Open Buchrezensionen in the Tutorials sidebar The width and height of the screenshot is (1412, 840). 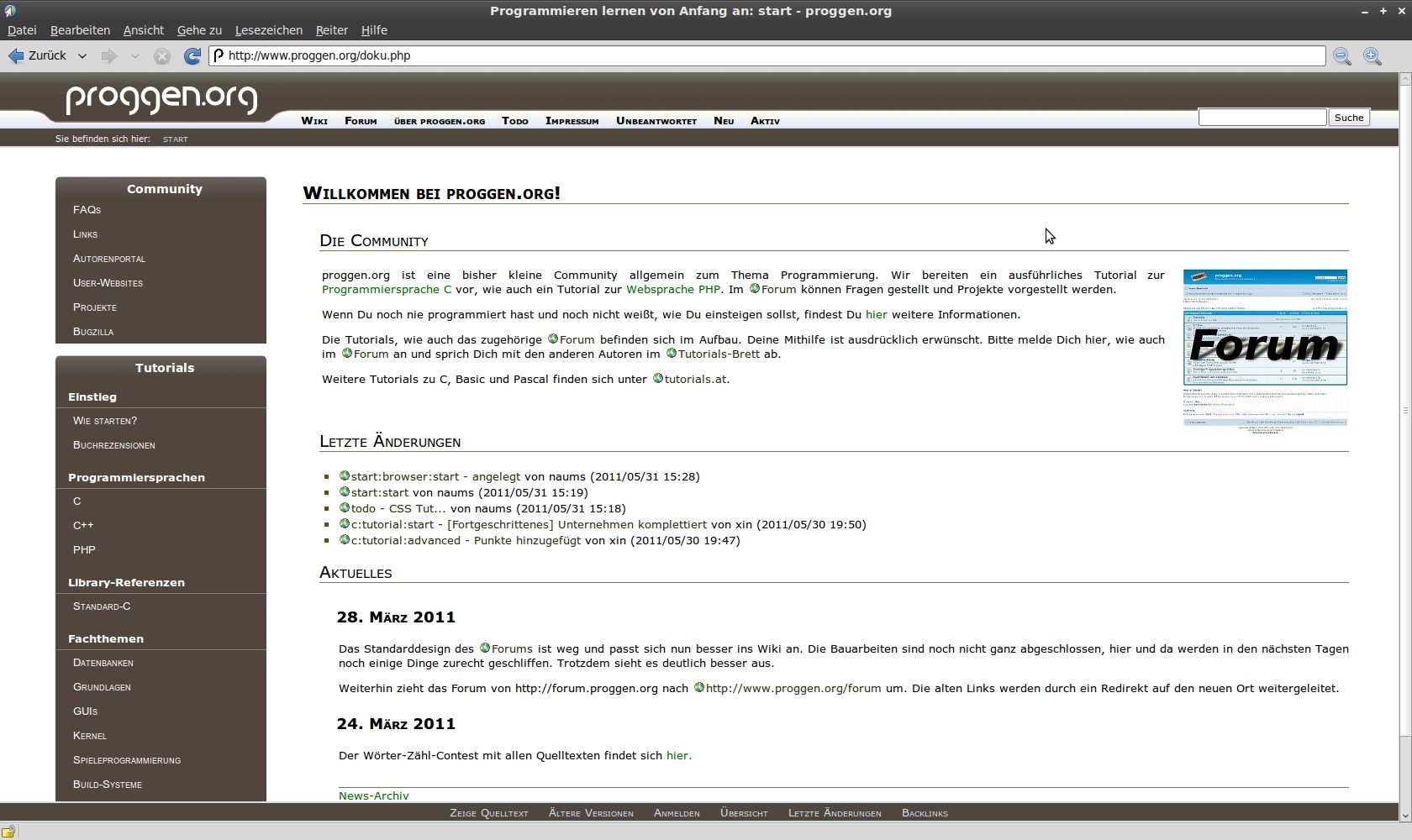coord(113,445)
